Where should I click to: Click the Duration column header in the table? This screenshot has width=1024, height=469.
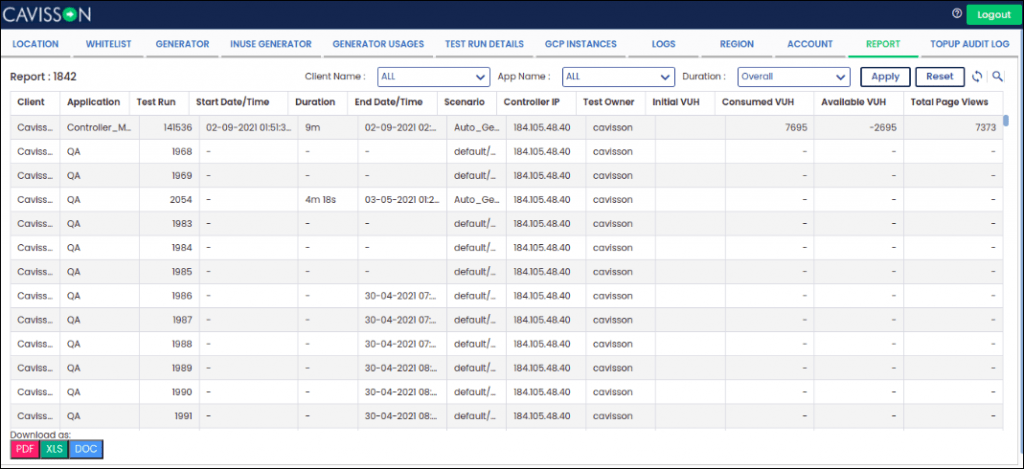(x=315, y=102)
